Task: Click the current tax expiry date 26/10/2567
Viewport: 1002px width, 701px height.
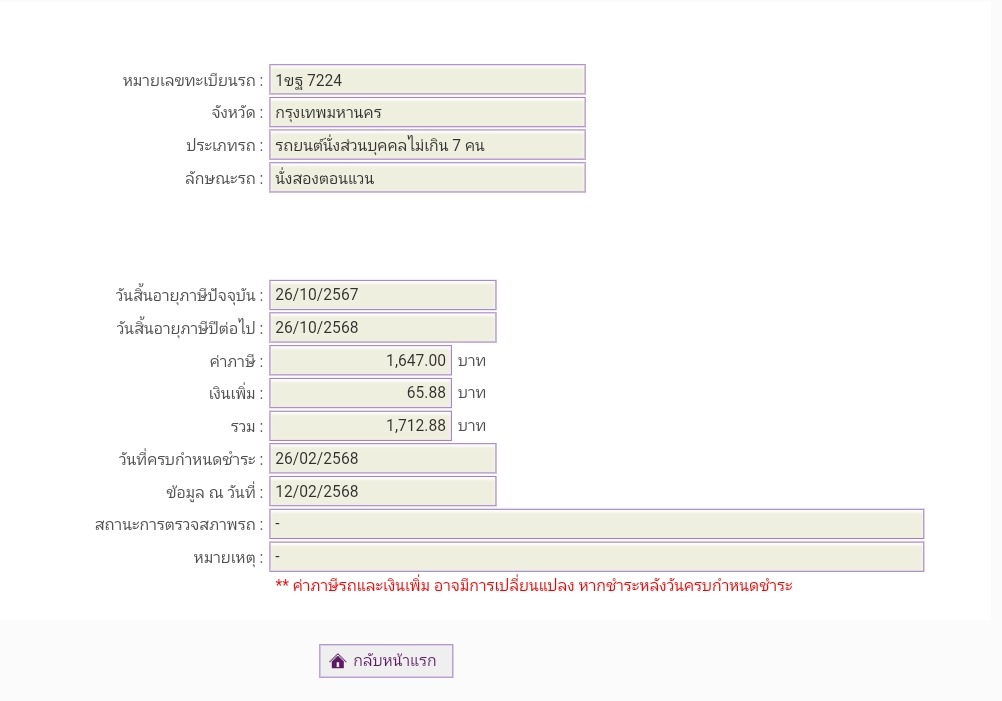Action: point(382,295)
